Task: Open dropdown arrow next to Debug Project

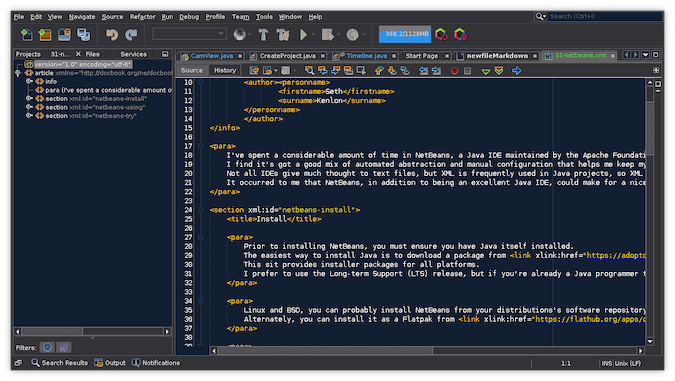Action: click(338, 34)
